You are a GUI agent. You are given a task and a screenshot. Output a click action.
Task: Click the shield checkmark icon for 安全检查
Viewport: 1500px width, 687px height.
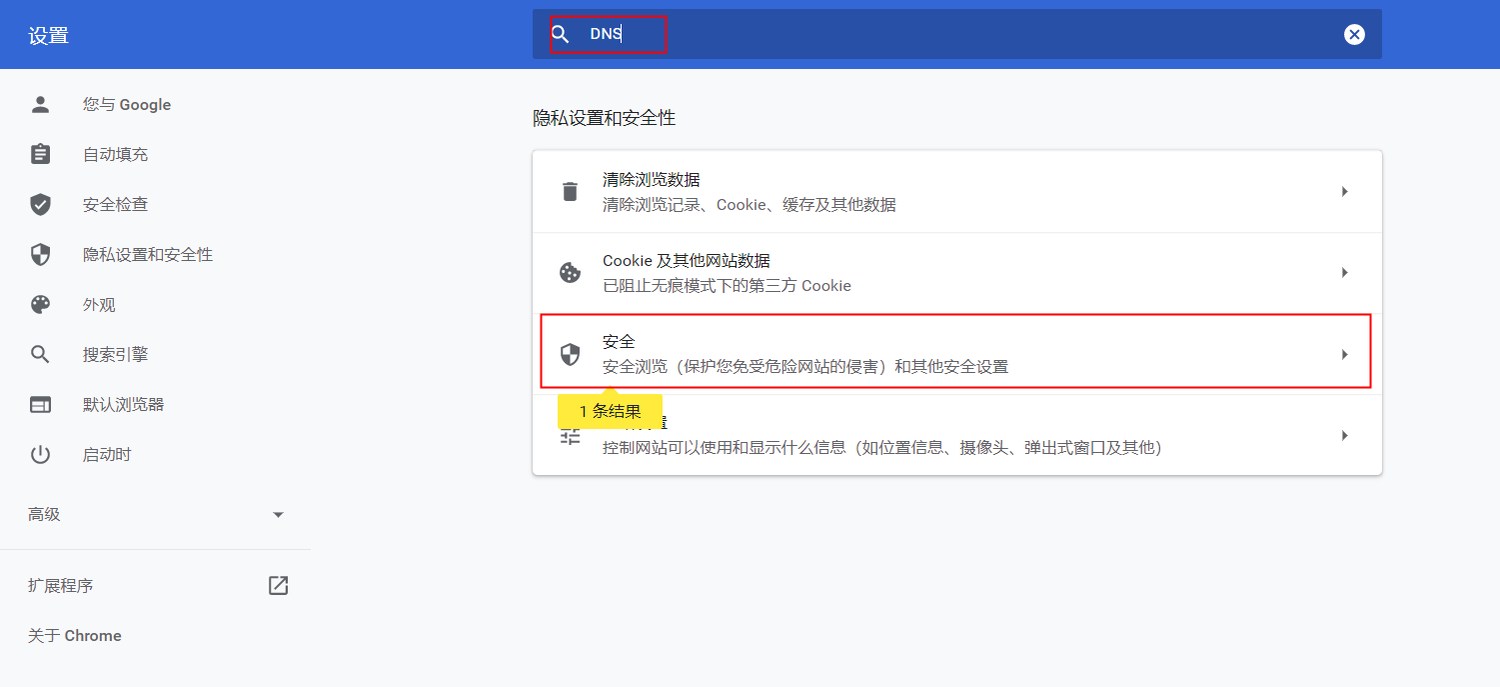(x=40, y=205)
